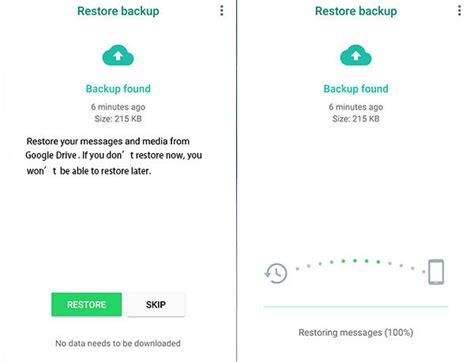Click the right 'Restore backup' title

coord(356,11)
